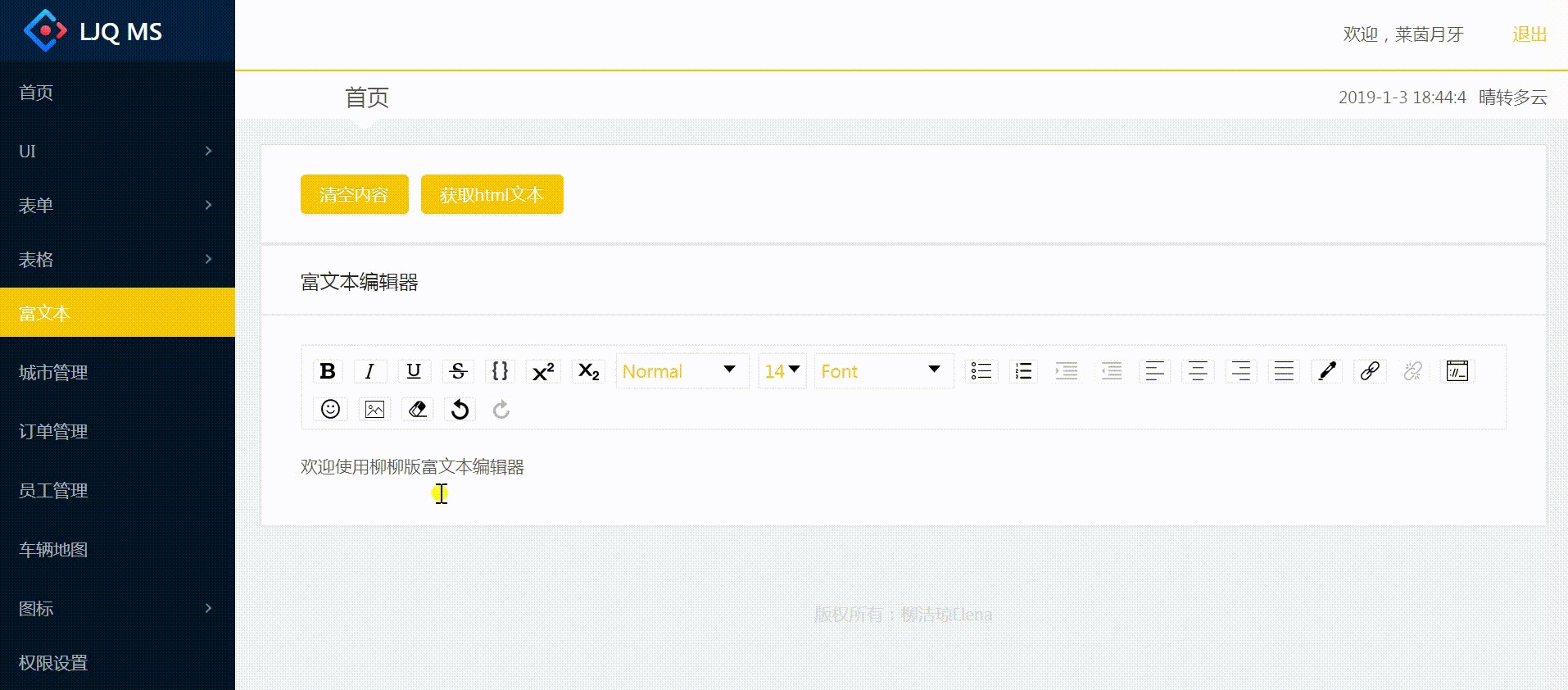Toggle bold formatting in the editor toolbar
1568x690 pixels.
tap(328, 371)
